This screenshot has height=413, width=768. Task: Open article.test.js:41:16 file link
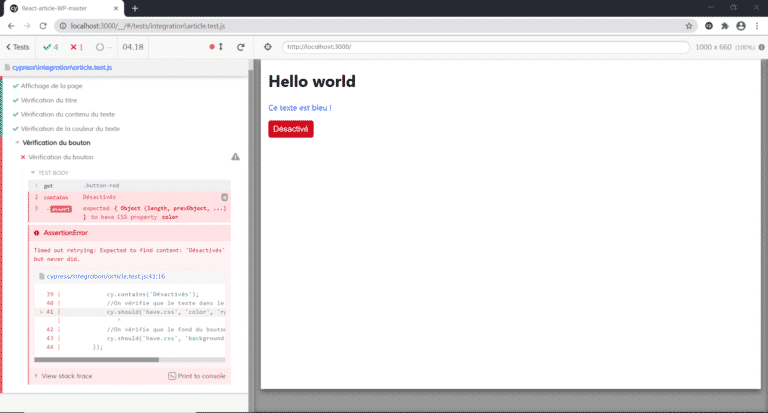click(x=106, y=276)
